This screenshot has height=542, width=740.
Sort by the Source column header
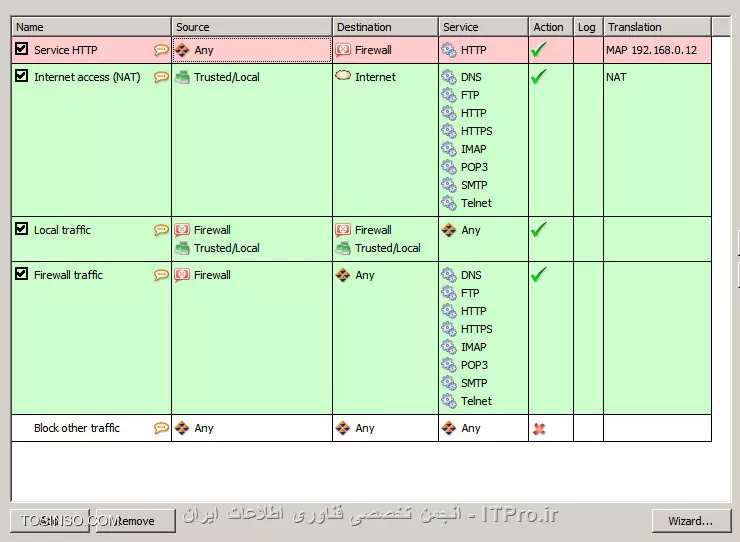point(252,27)
